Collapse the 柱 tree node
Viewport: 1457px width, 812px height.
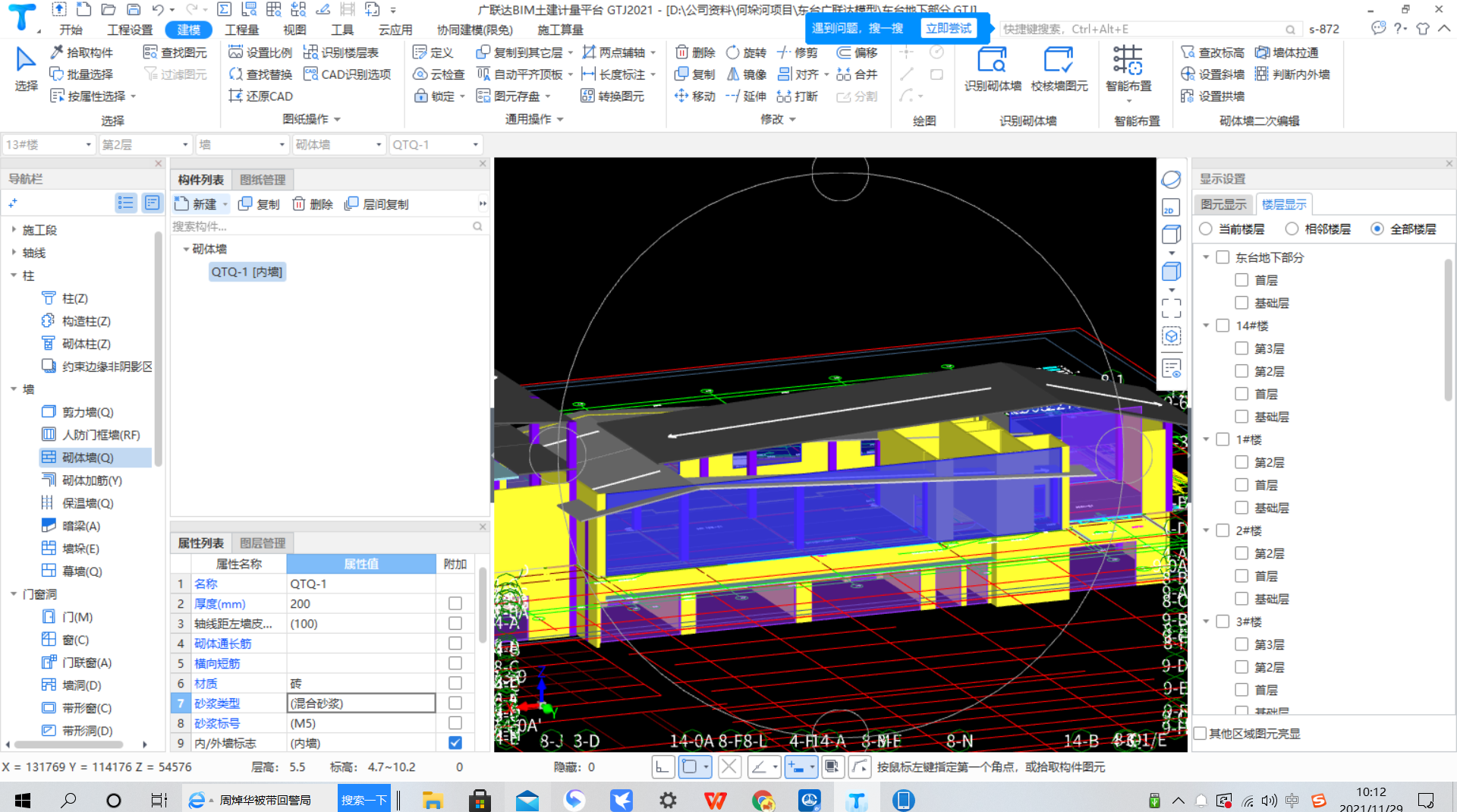tap(14, 275)
